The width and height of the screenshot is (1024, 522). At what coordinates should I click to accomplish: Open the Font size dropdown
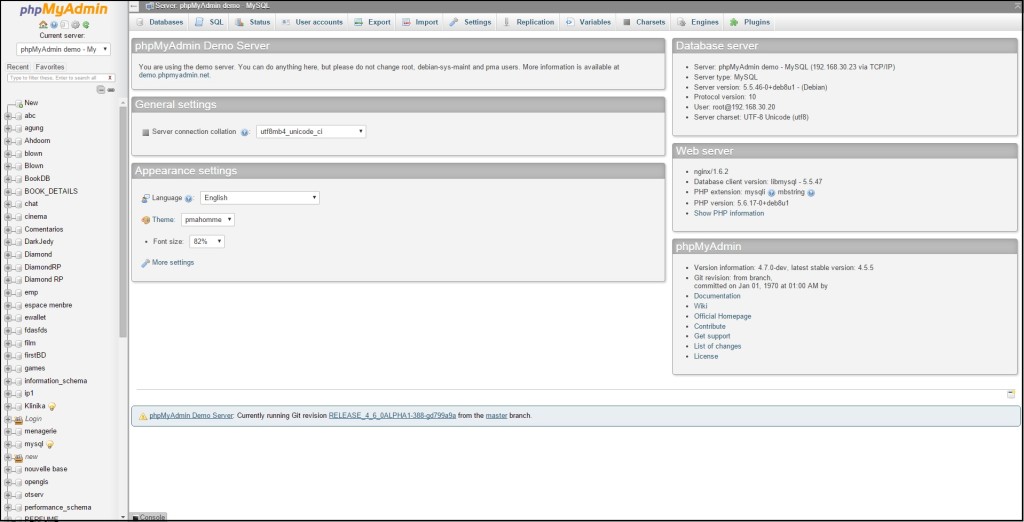(206, 242)
